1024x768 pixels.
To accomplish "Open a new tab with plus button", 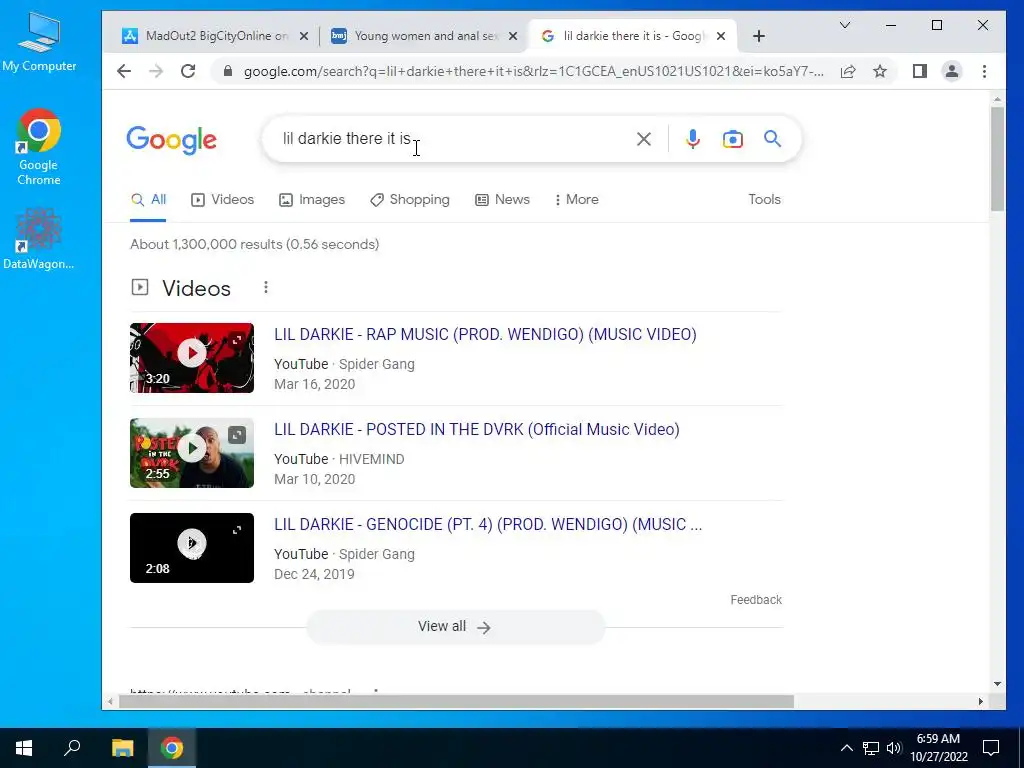I will [x=758, y=37].
